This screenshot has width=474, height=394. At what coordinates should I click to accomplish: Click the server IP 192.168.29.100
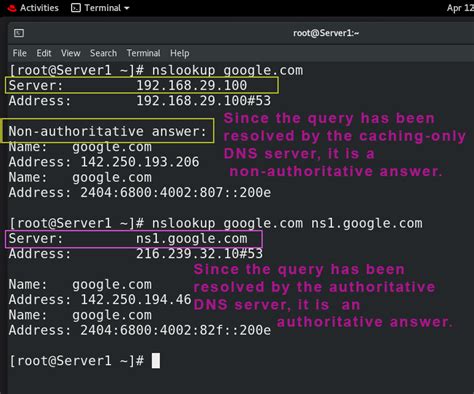click(x=192, y=85)
